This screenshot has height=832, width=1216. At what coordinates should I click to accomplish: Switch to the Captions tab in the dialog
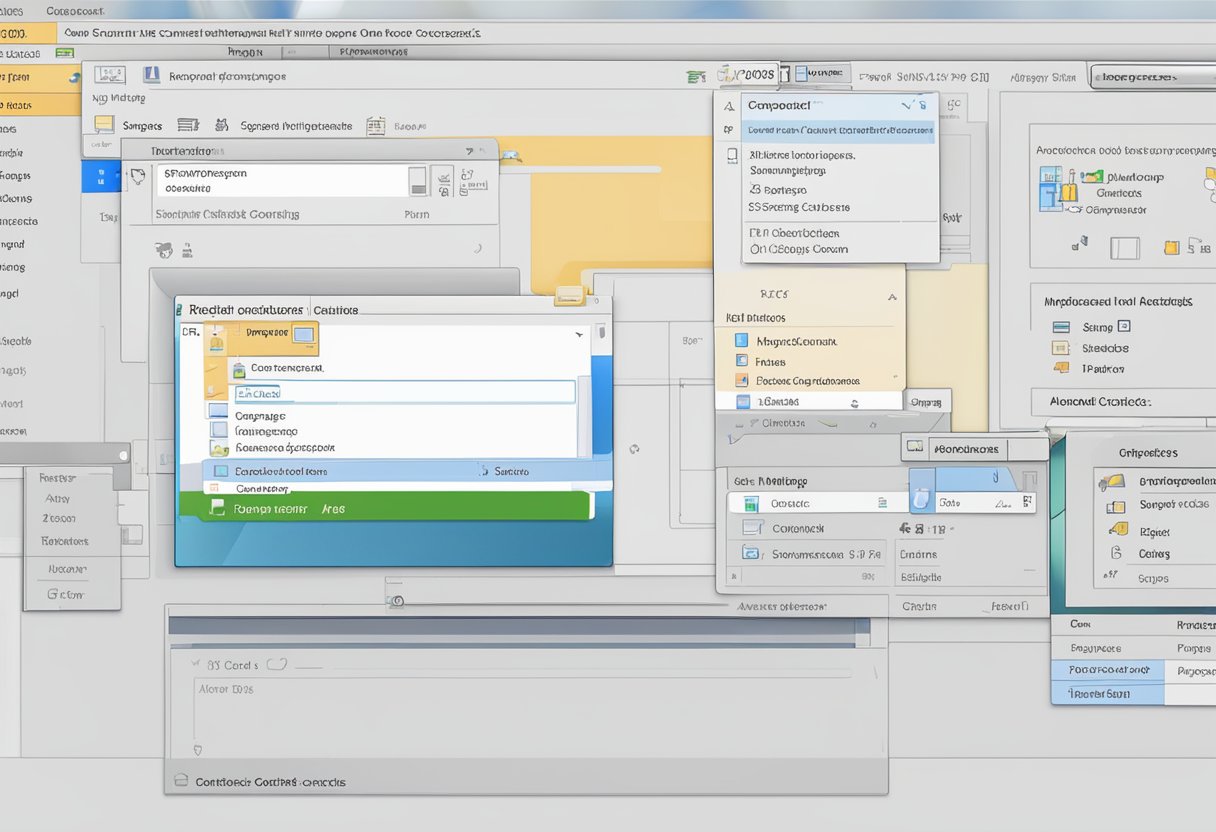click(x=335, y=310)
